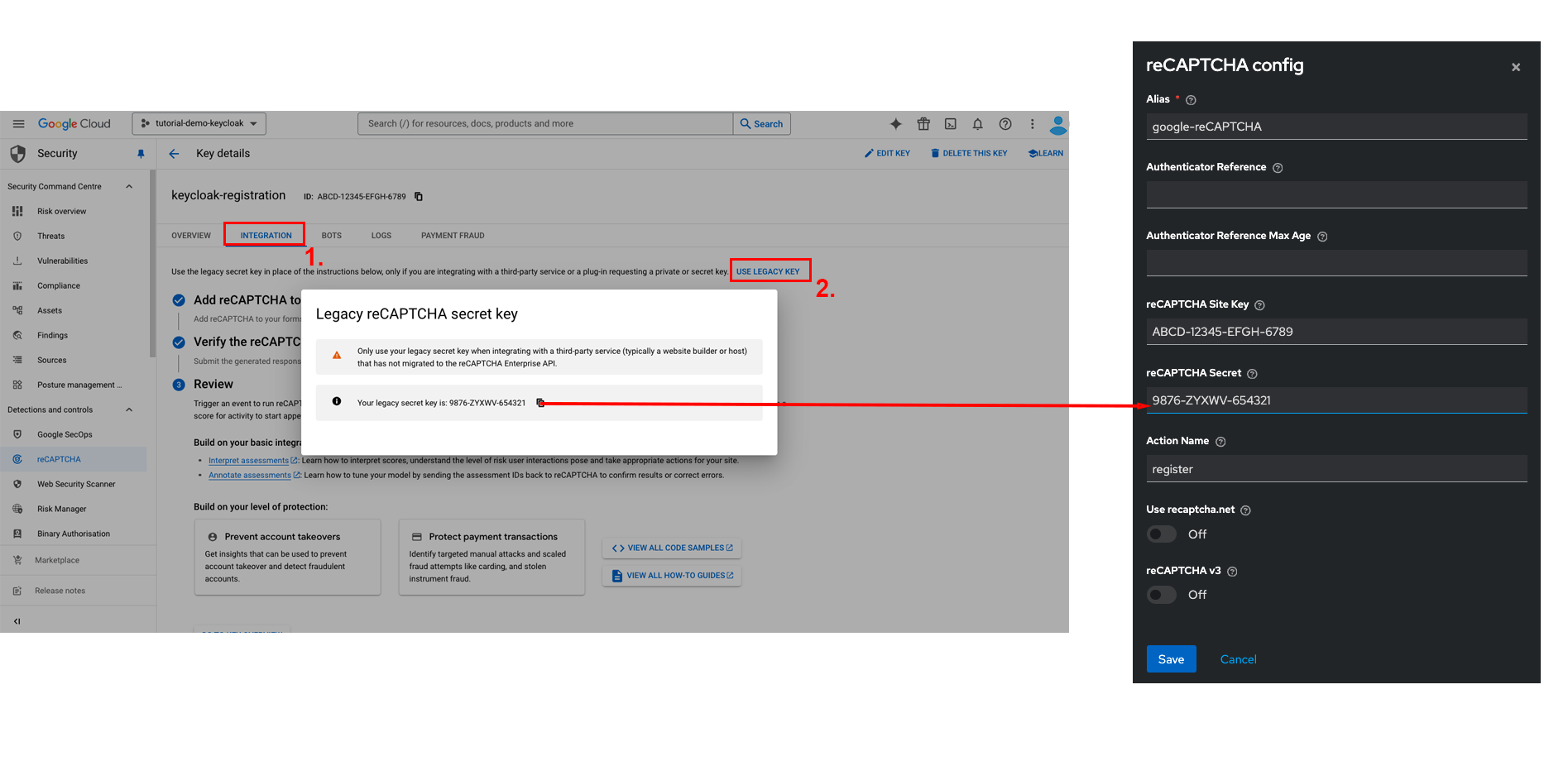Viewport: 1568px width, 766px height.
Task: Select reCAPTCHA in the sidebar
Action: (74, 459)
